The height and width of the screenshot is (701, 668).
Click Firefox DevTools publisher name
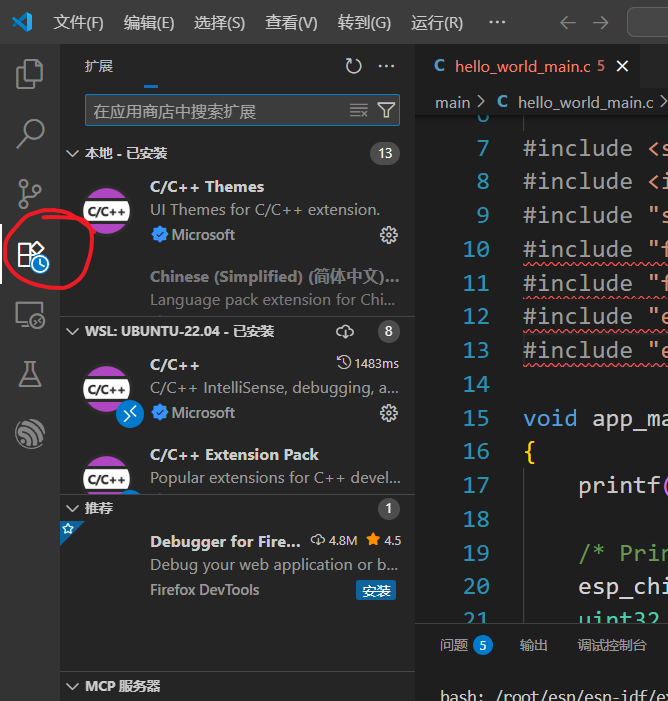tap(205, 590)
